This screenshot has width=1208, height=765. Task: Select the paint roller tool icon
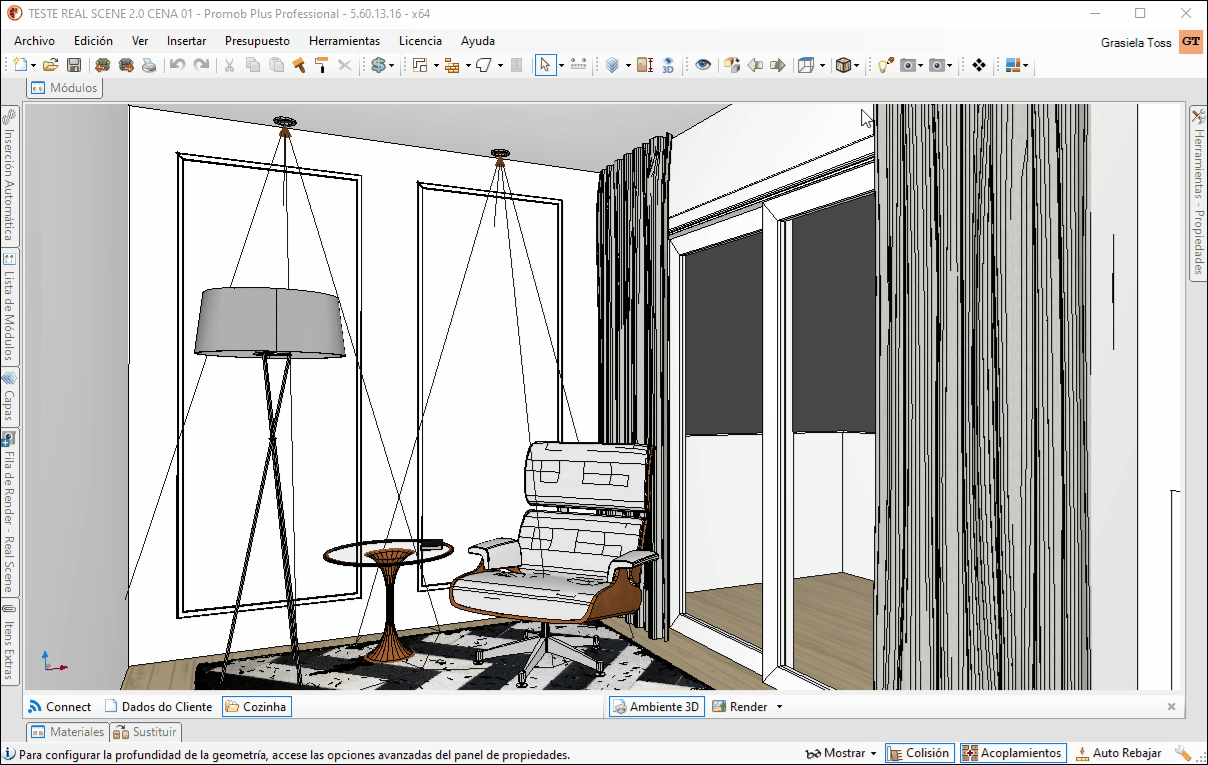(321, 65)
